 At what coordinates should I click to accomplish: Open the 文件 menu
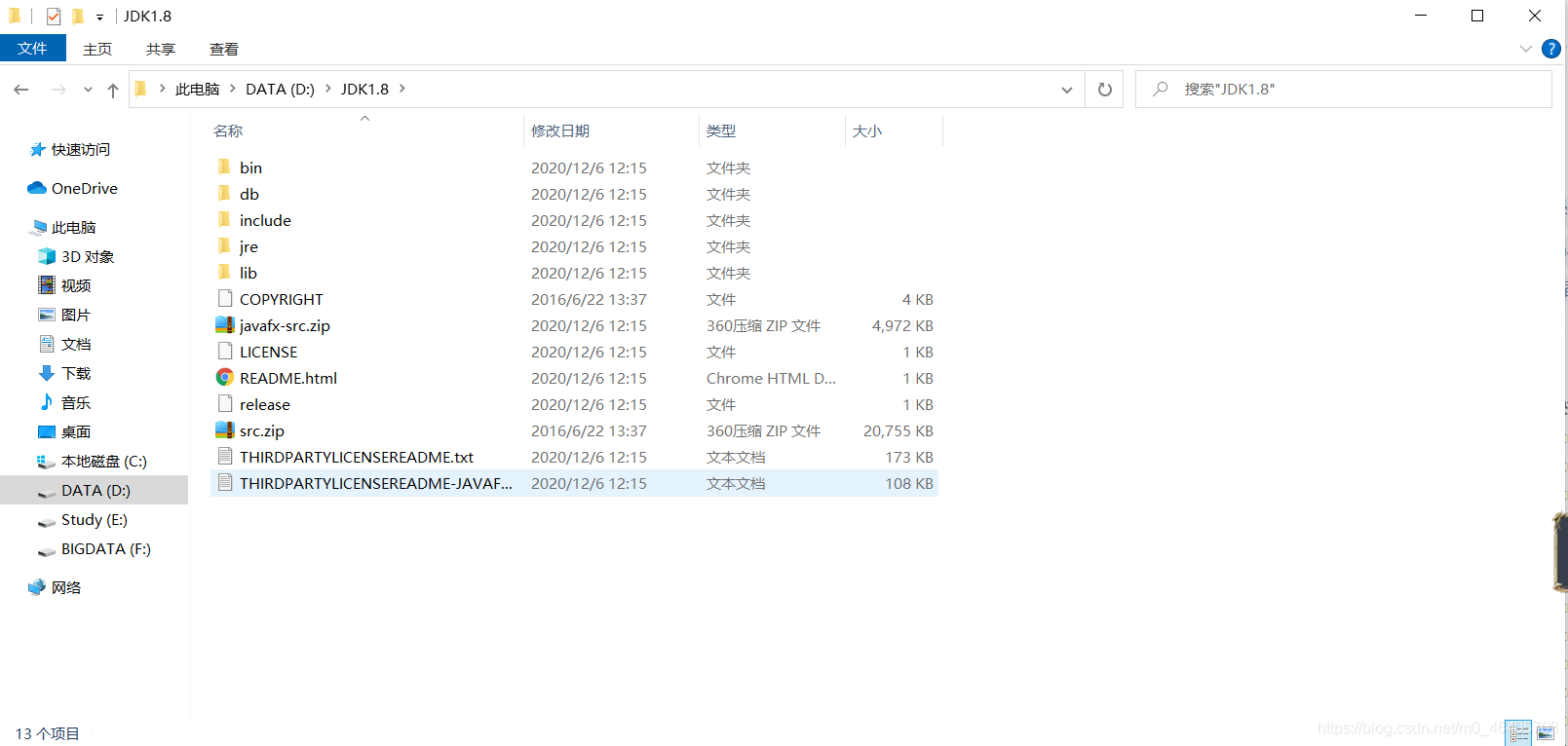point(32,48)
